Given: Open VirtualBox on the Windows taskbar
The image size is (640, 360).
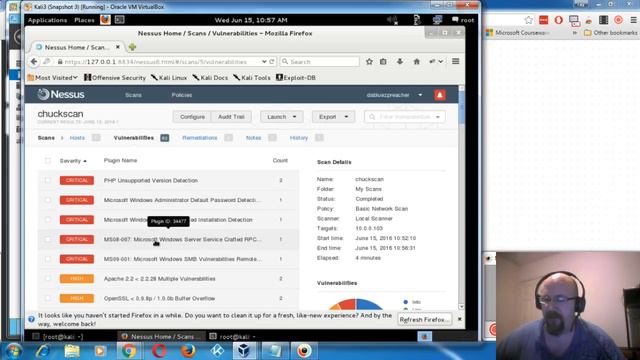Looking at the screenshot, I should (x=244, y=351).
